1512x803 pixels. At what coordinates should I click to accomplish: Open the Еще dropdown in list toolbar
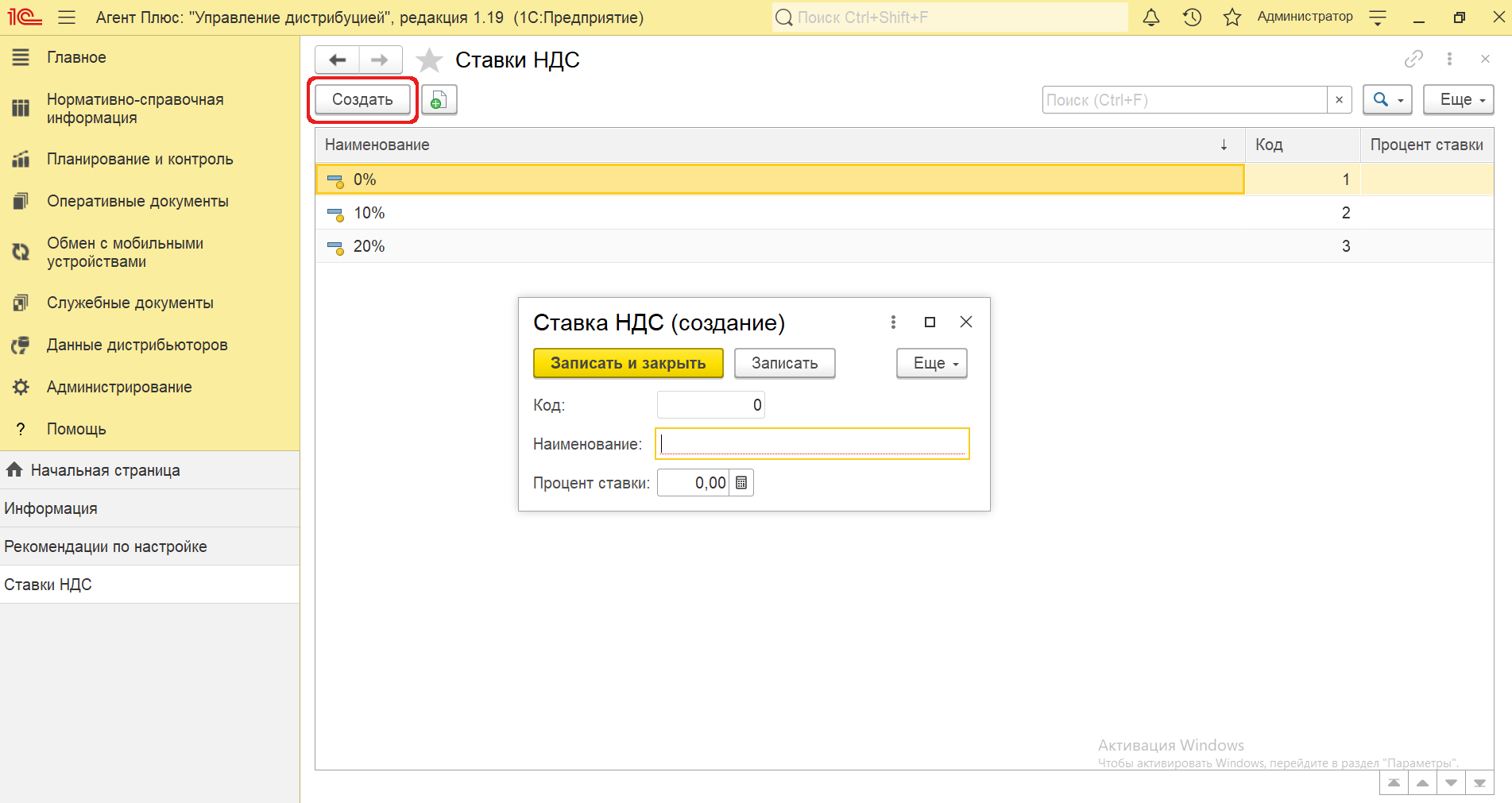(x=1458, y=100)
